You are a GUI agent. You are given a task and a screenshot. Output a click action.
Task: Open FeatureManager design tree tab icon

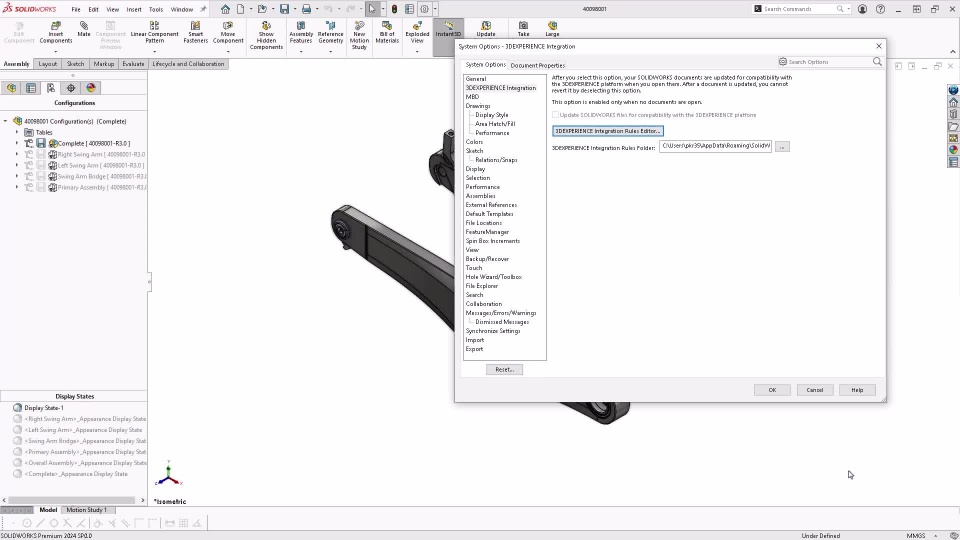pos(12,88)
